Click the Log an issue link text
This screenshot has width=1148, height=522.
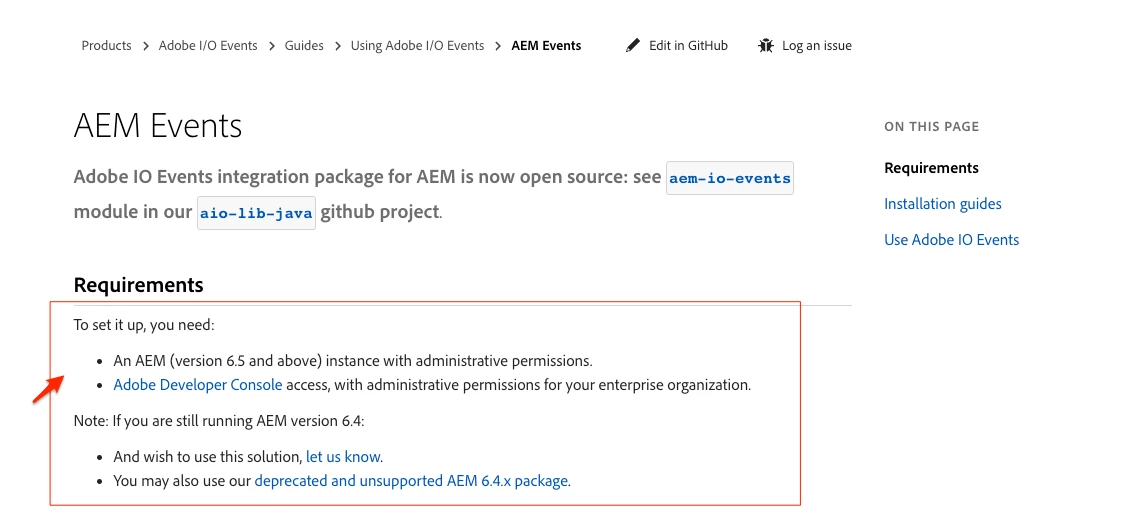tap(816, 46)
